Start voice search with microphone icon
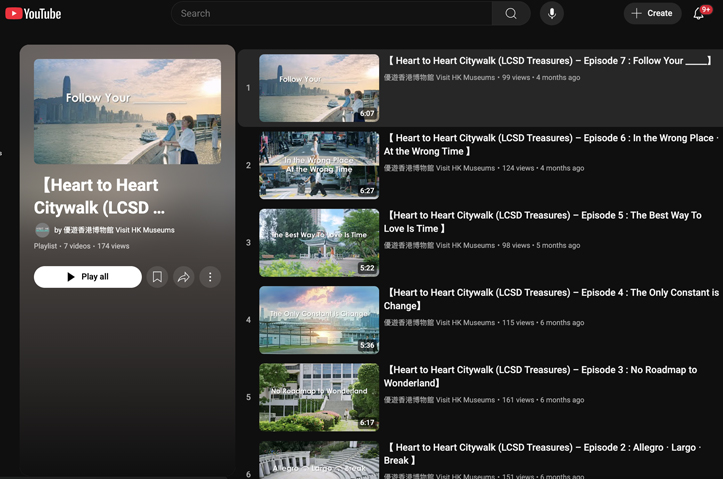The image size is (723, 479). tap(551, 13)
